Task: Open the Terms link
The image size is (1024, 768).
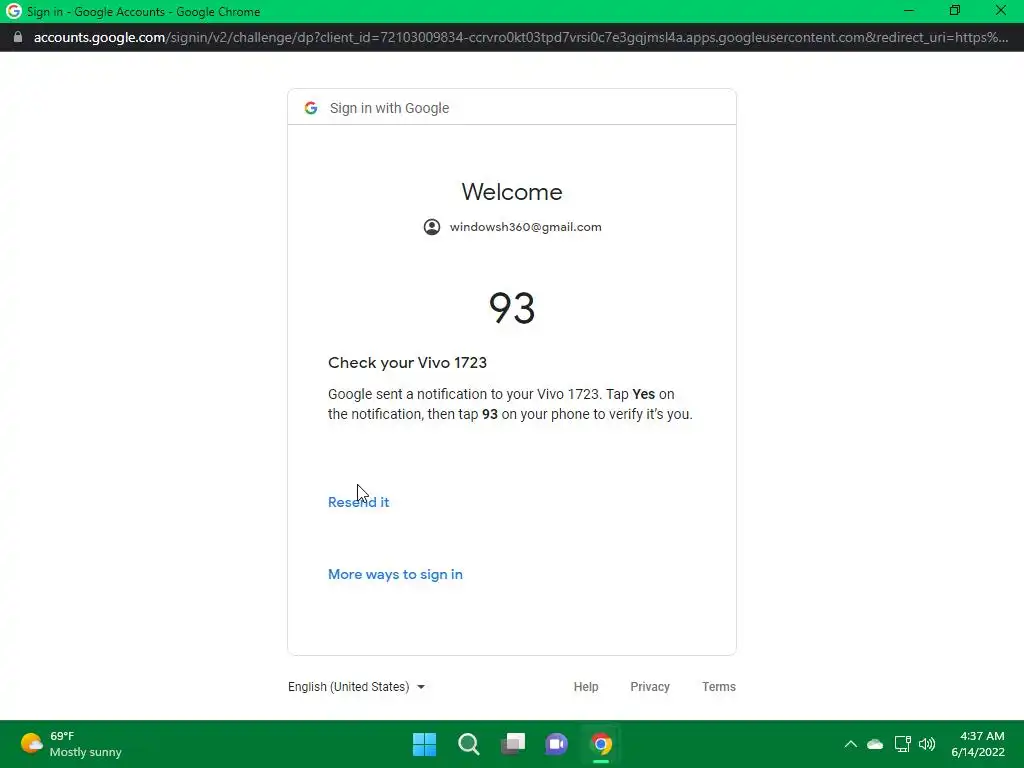Action: click(718, 686)
